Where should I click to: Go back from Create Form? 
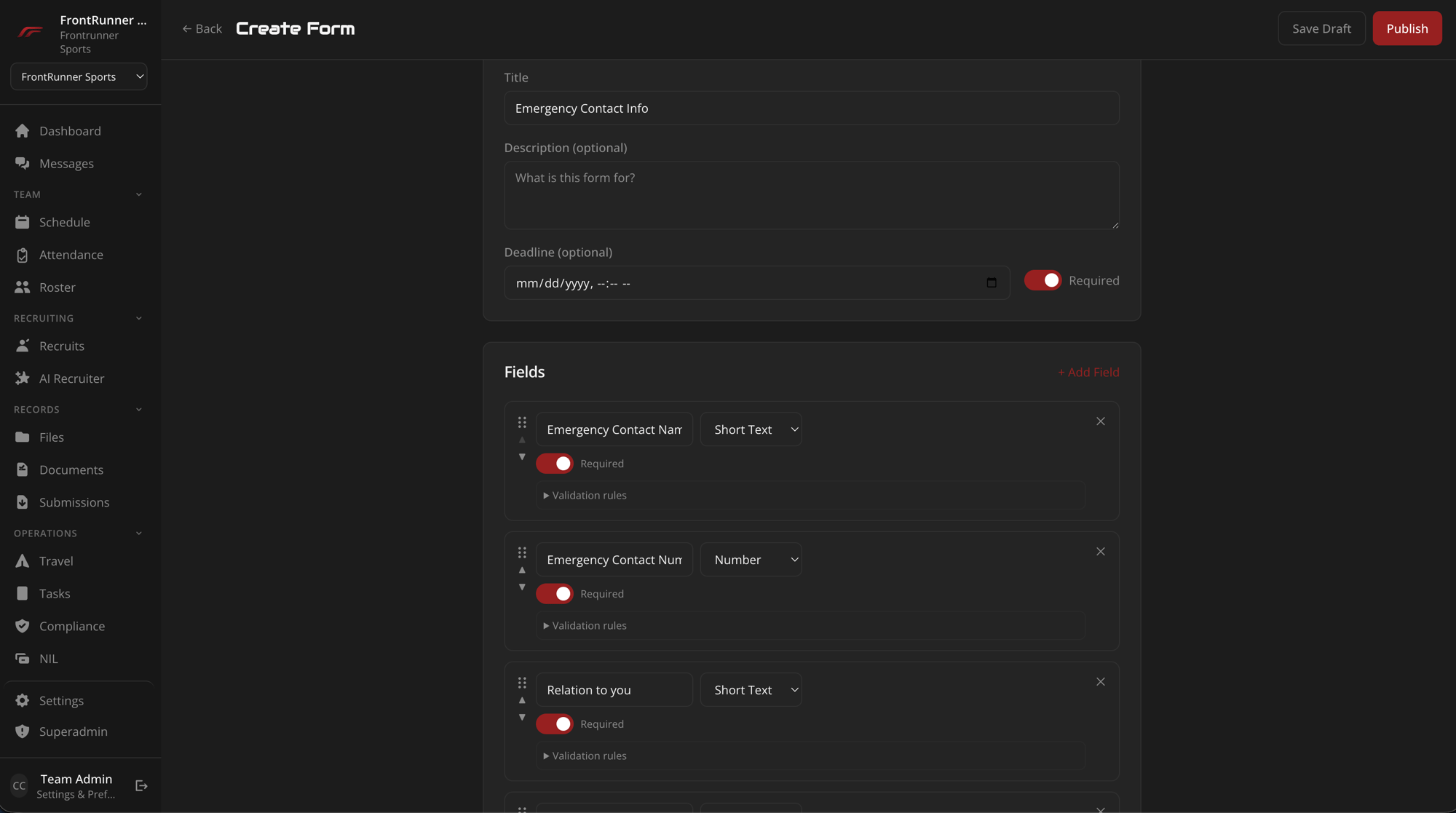click(x=202, y=28)
